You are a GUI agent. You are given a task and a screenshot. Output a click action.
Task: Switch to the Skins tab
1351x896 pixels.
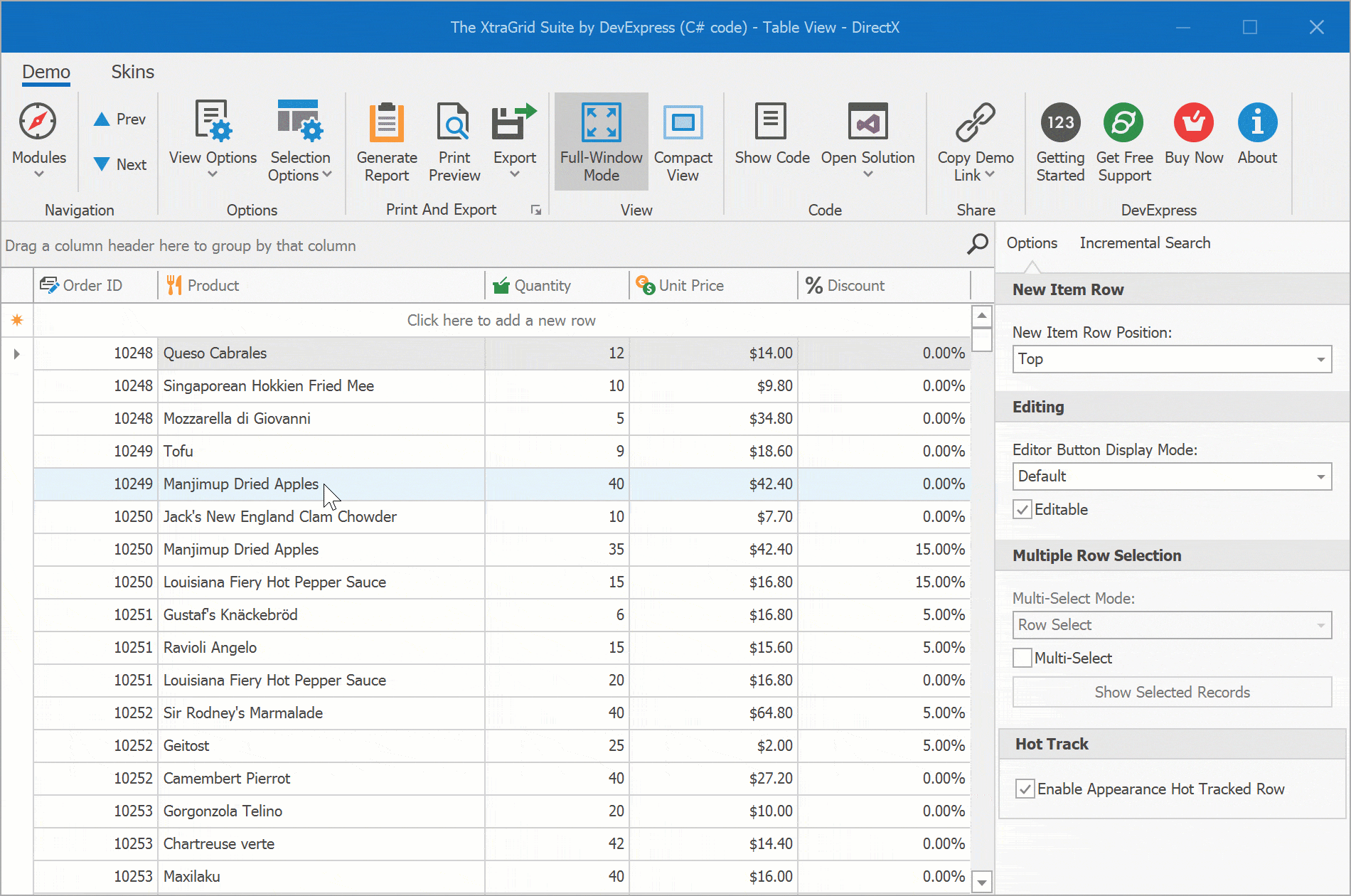(x=132, y=71)
